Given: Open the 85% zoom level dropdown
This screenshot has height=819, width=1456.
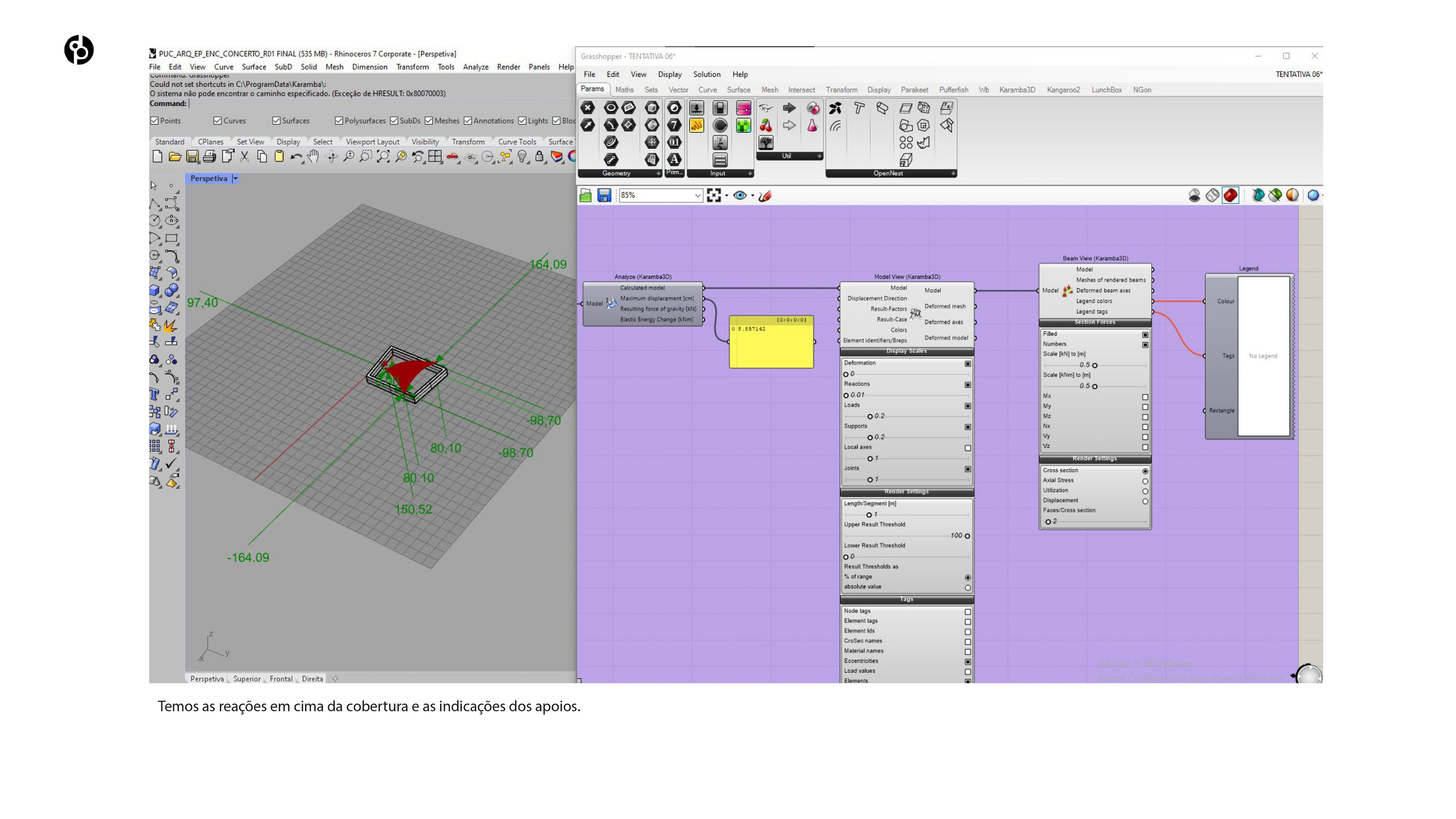Looking at the screenshot, I should pos(698,196).
